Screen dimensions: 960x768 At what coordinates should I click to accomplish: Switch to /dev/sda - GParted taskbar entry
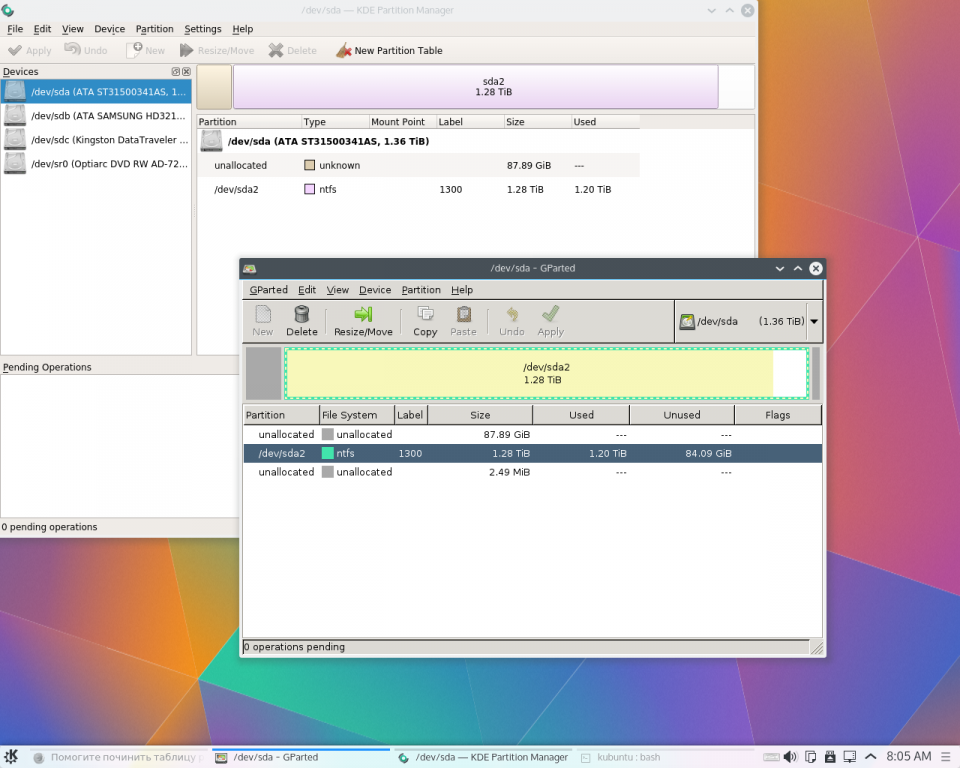coord(300,758)
